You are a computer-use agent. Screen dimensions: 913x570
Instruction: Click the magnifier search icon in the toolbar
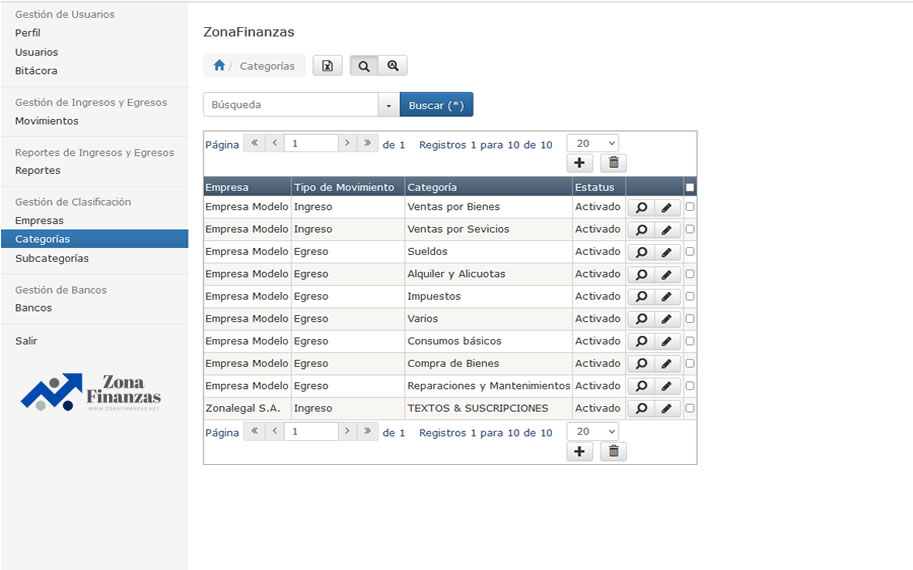tap(364, 66)
